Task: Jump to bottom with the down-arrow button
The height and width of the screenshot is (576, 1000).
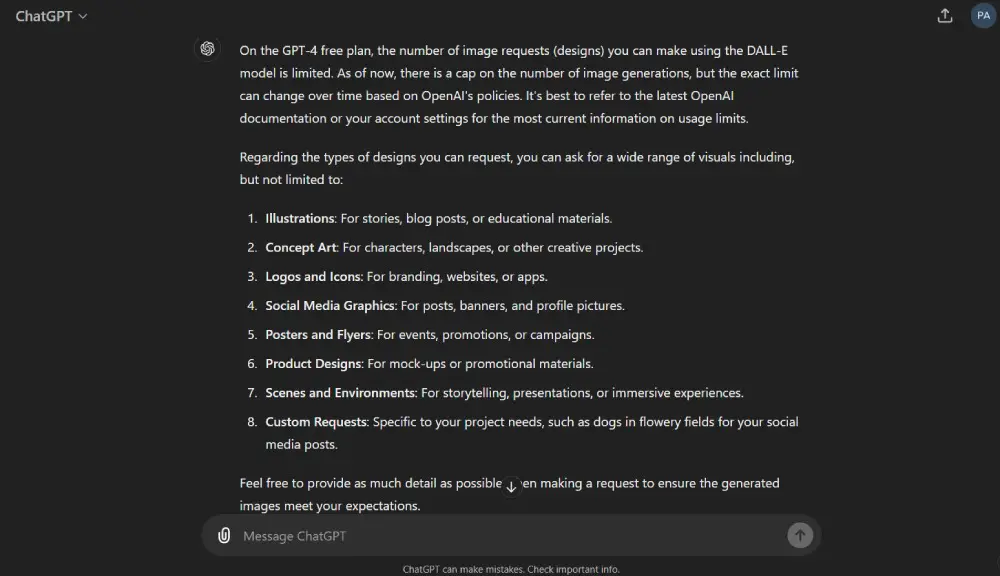Action: tap(511, 487)
